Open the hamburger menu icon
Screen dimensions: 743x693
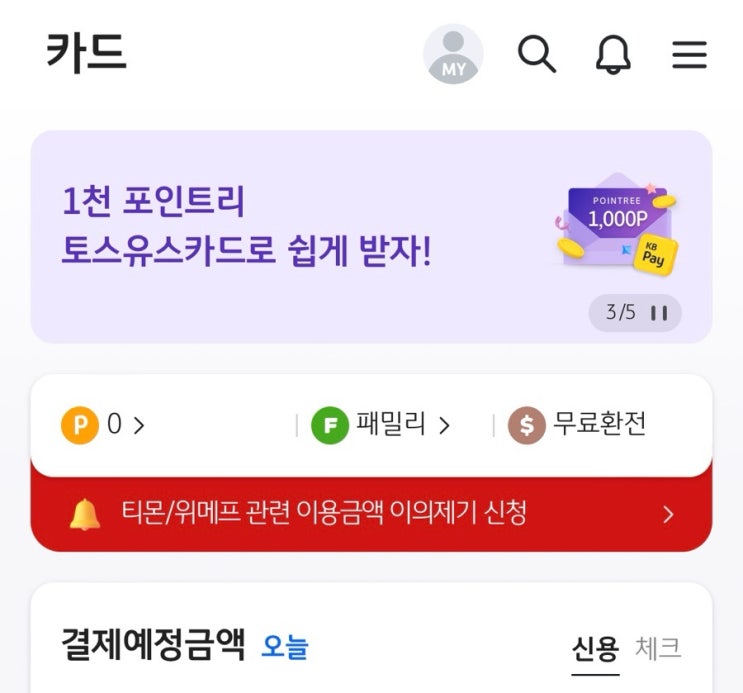click(x=689, y=55)
